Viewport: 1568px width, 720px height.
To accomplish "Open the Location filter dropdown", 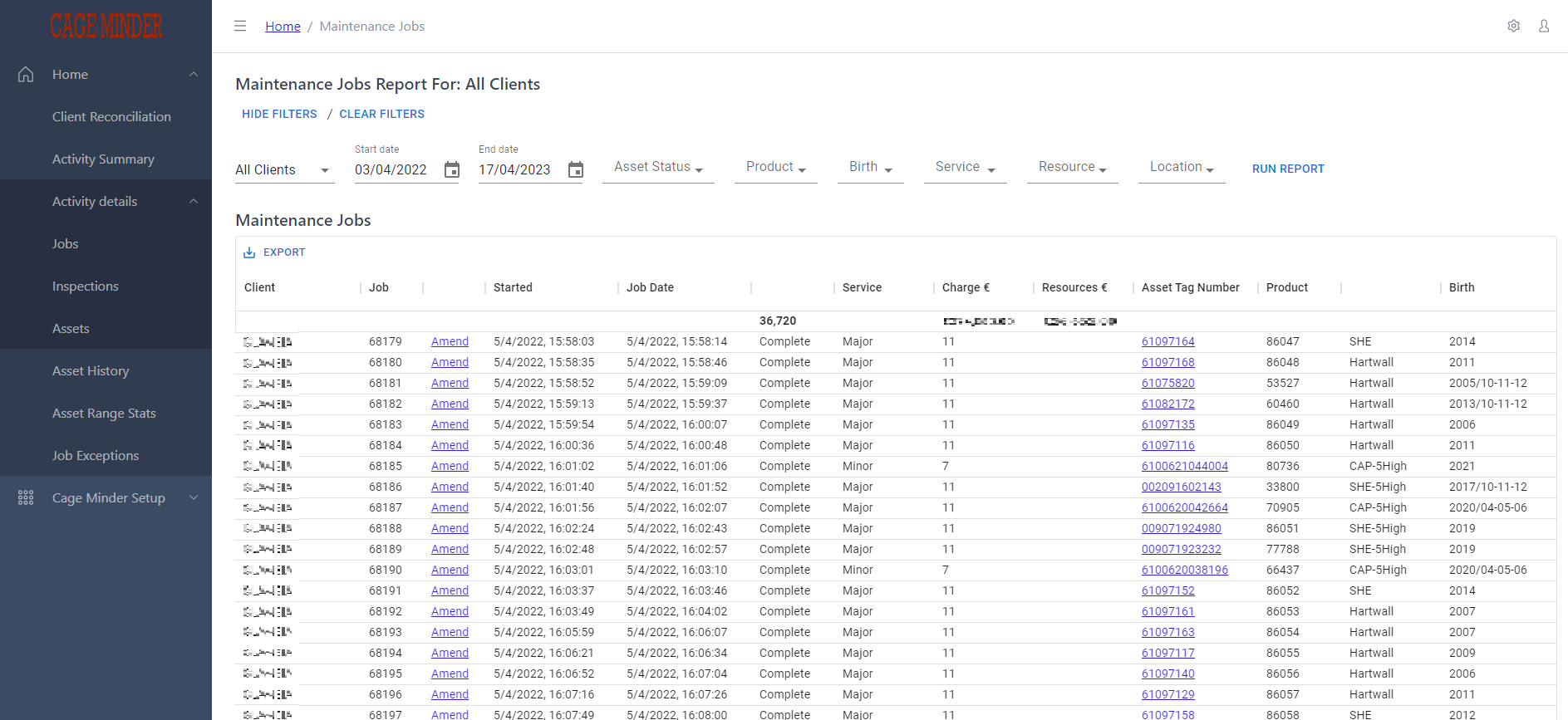I will pos(1182,167).
